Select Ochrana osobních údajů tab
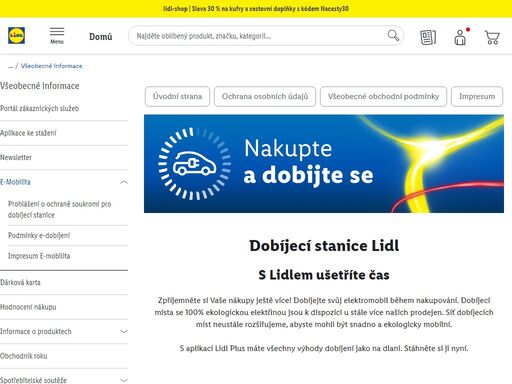Screen dimensions: 512x384 click(x=265, y=96)
